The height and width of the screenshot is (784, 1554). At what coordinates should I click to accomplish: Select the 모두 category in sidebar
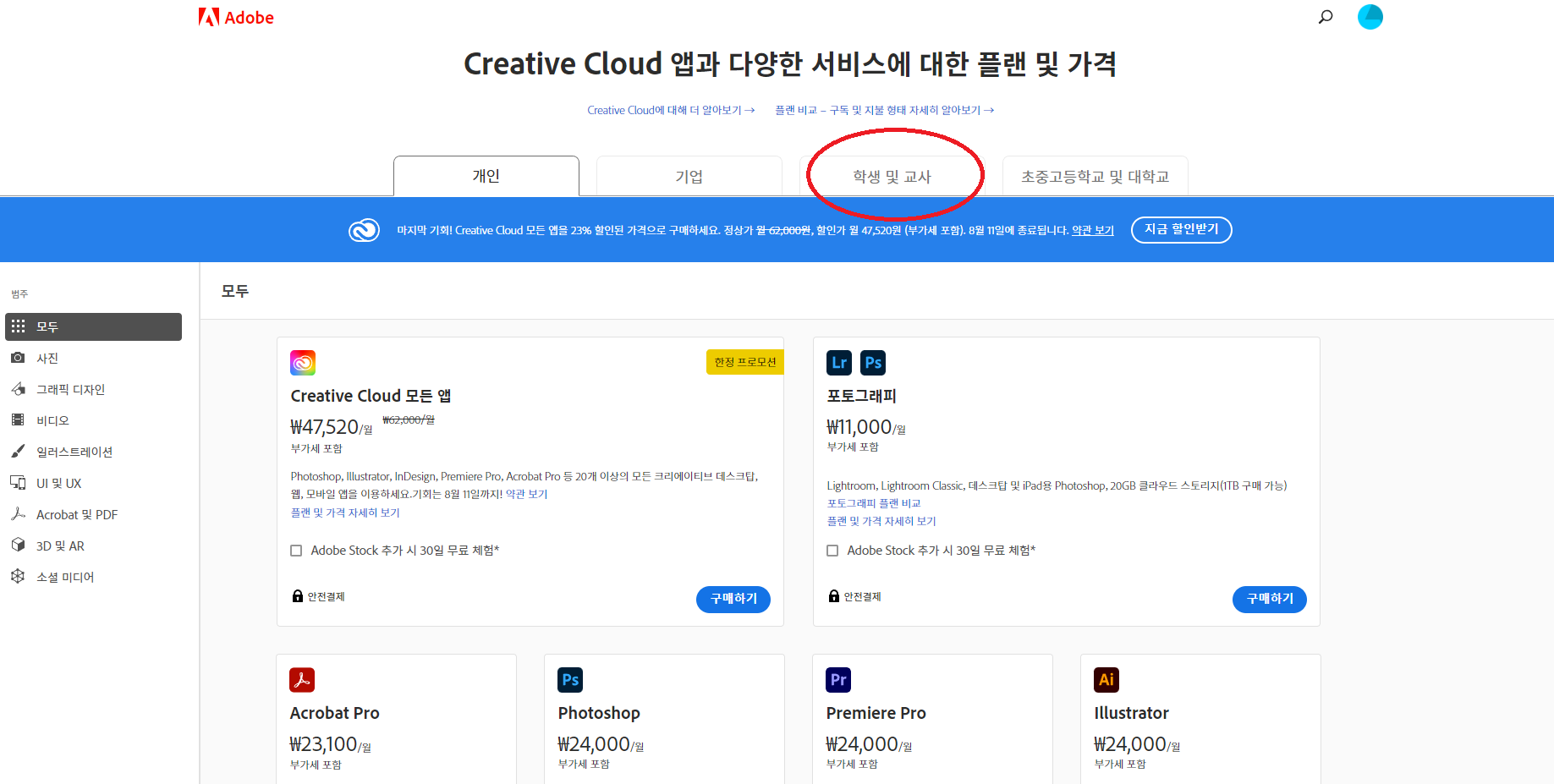click(93, 326)
